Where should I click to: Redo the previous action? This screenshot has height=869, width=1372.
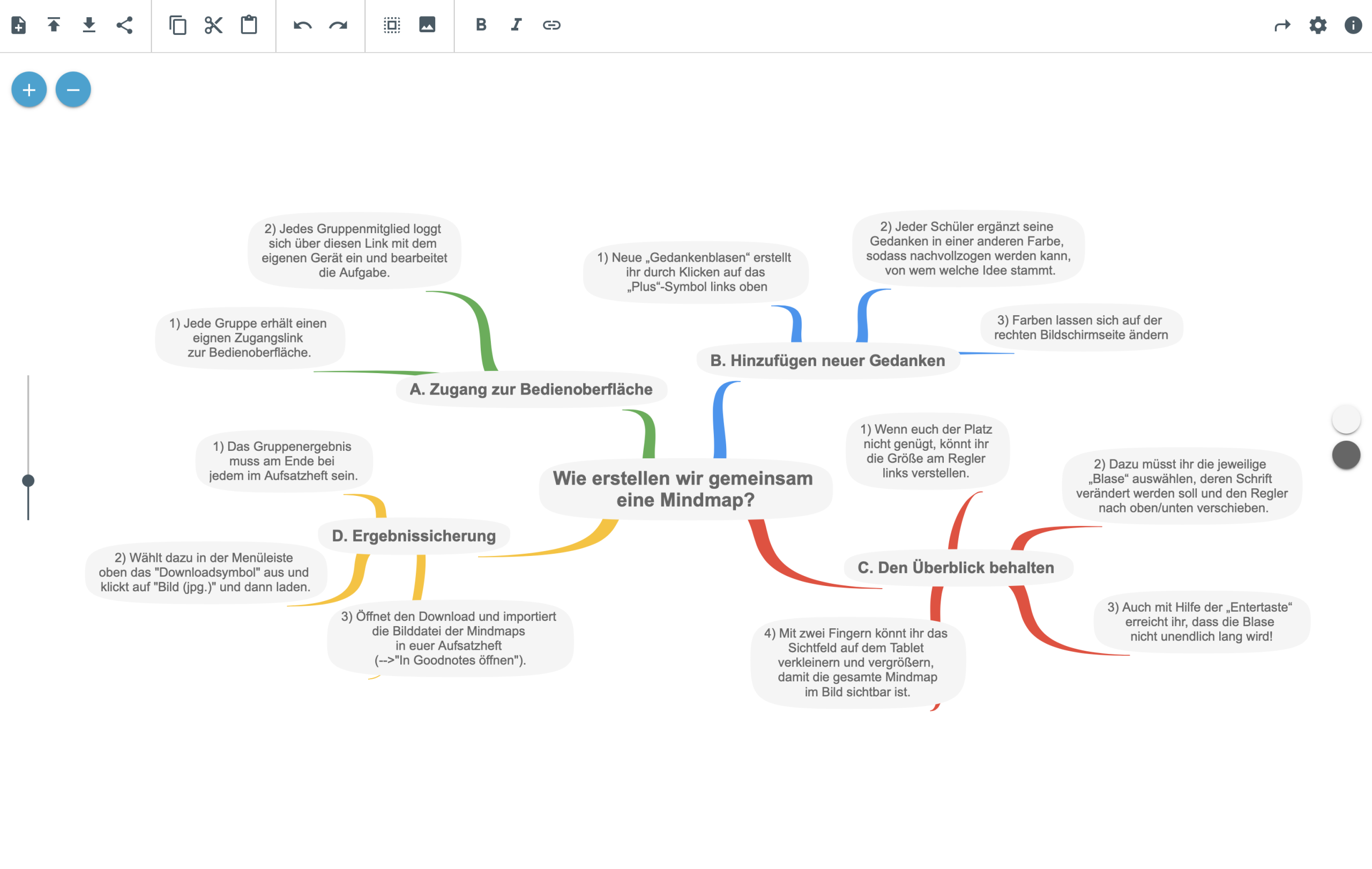[338, 25]
